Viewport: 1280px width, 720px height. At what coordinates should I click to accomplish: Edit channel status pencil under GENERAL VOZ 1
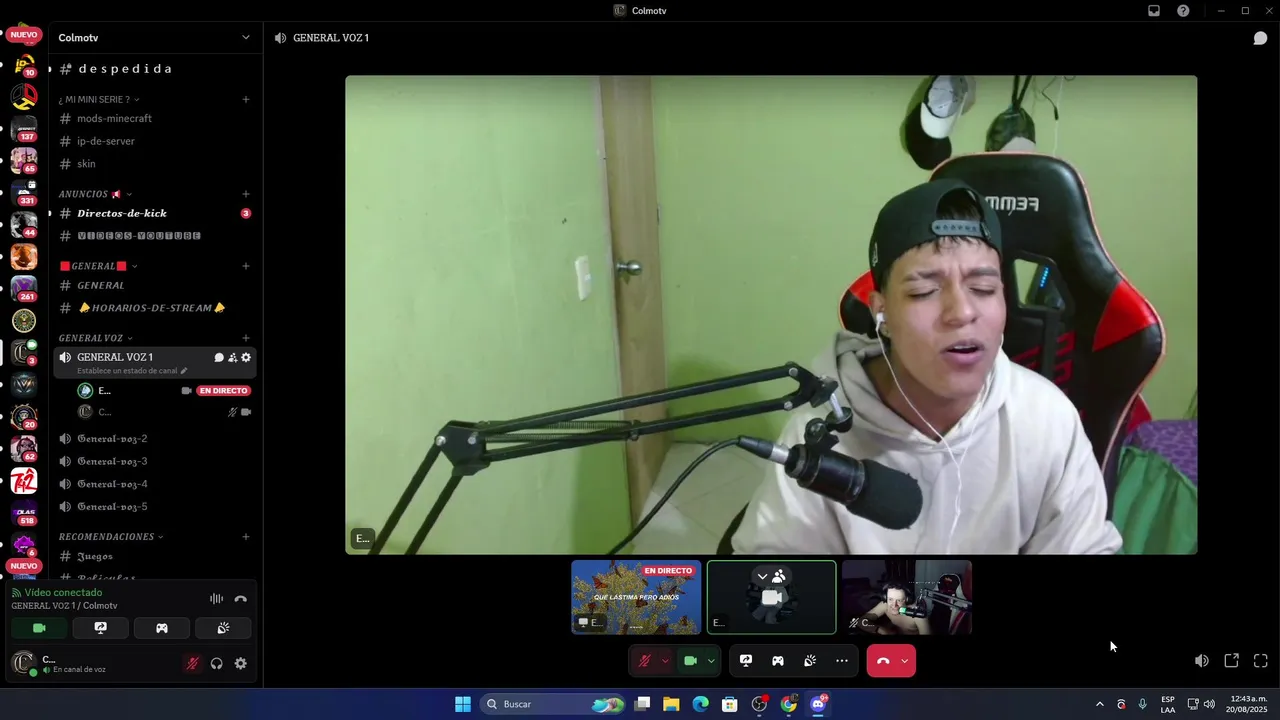coord(183,371)
